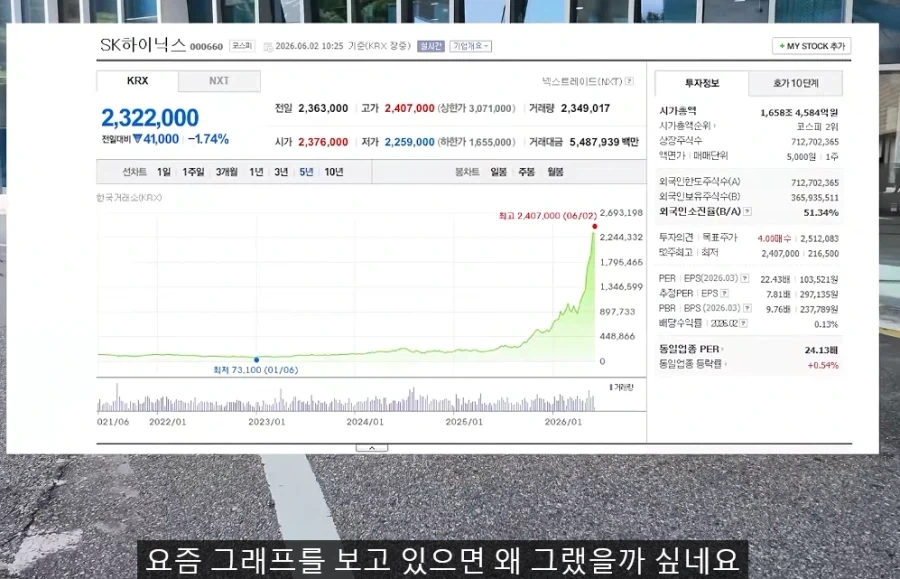Open the 동일업종 PER arrow link
This screenshot has height=579, width=900.
691,349
